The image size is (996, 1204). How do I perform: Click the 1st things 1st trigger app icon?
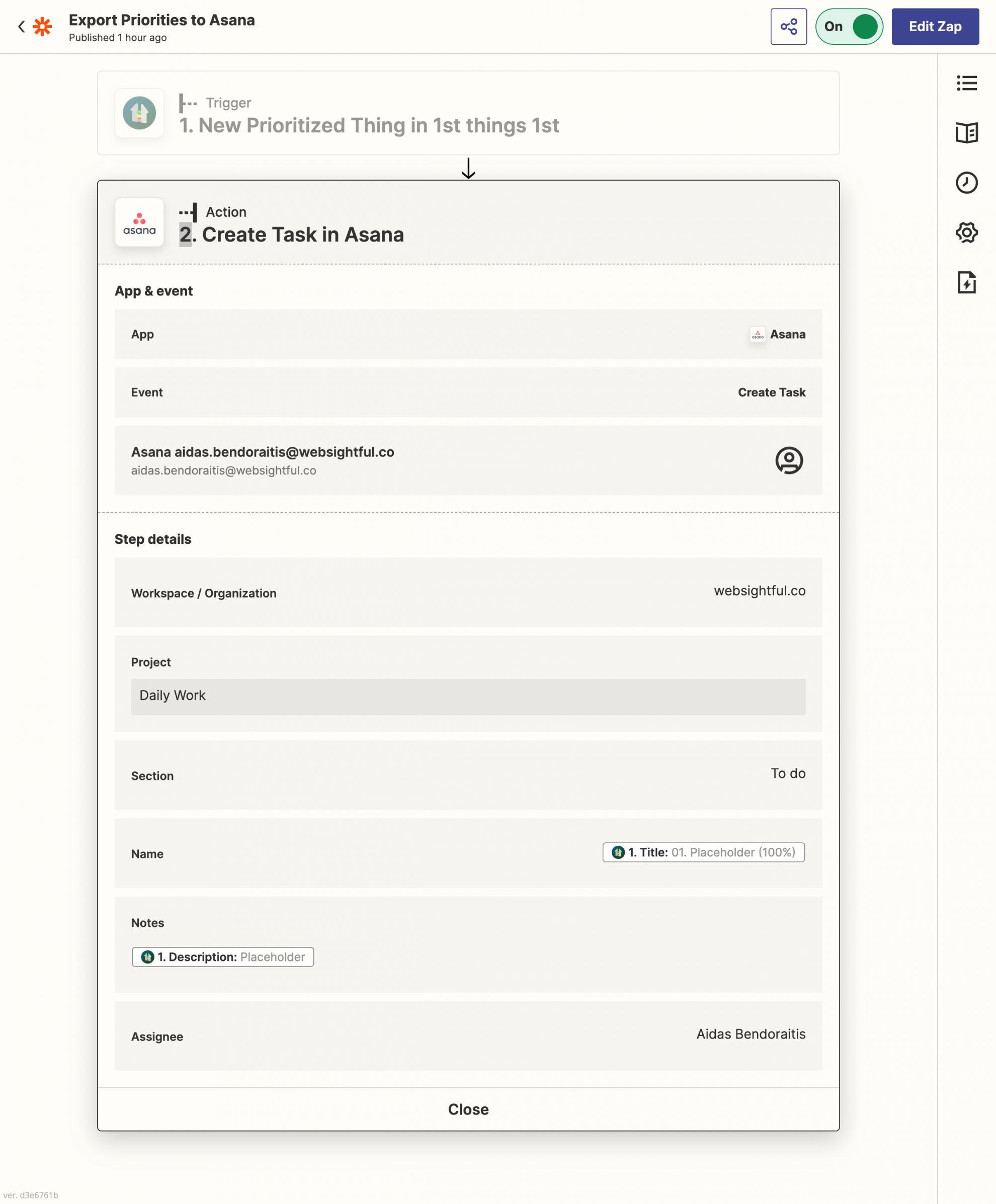pos(139,113)
